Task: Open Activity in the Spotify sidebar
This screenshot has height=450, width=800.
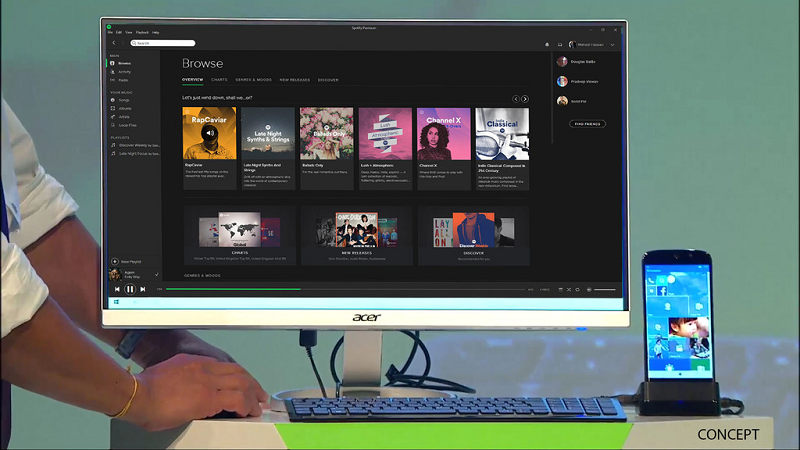Action: click(124, 72)
